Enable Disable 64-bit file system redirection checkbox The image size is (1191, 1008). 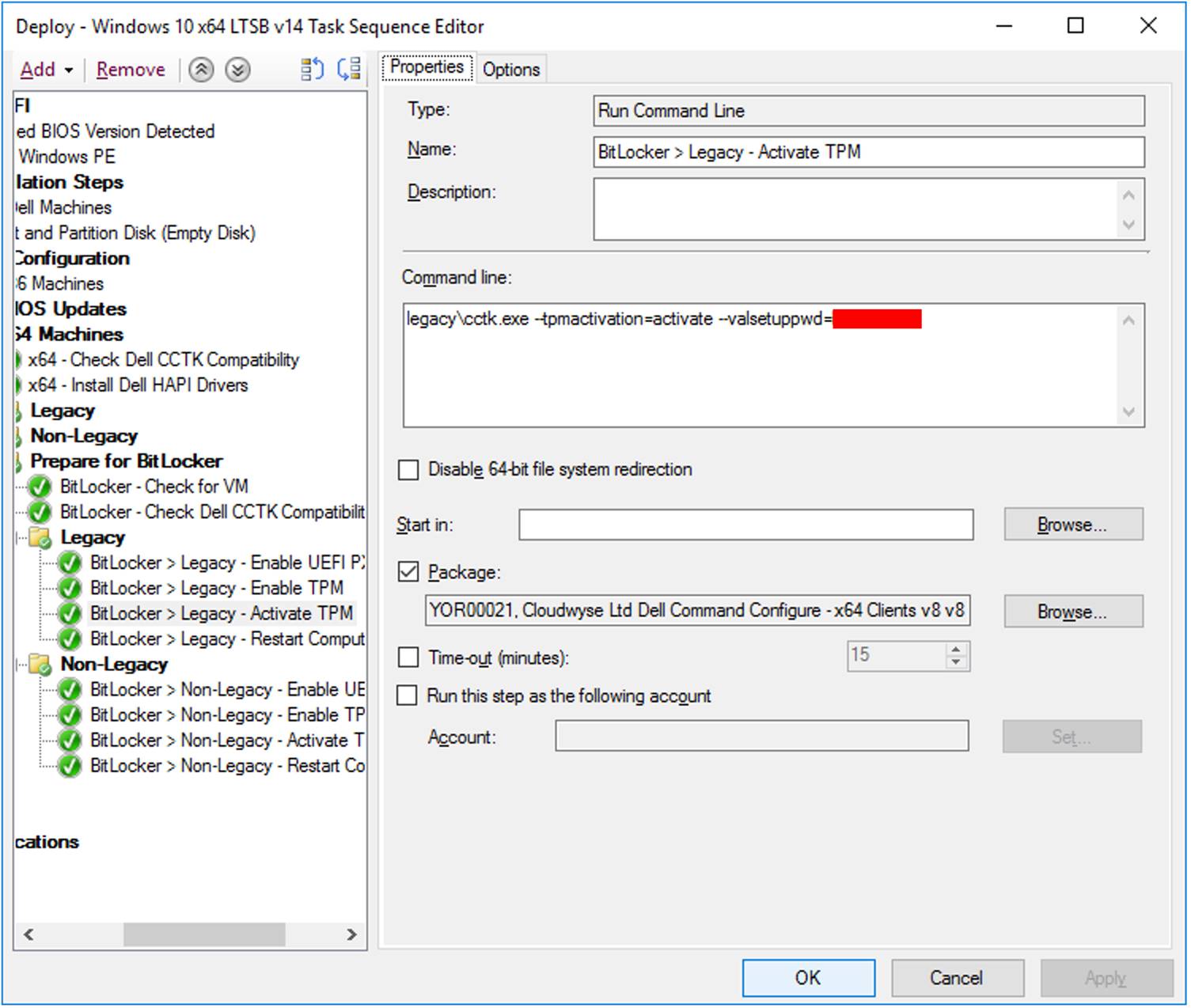point(408,470)
